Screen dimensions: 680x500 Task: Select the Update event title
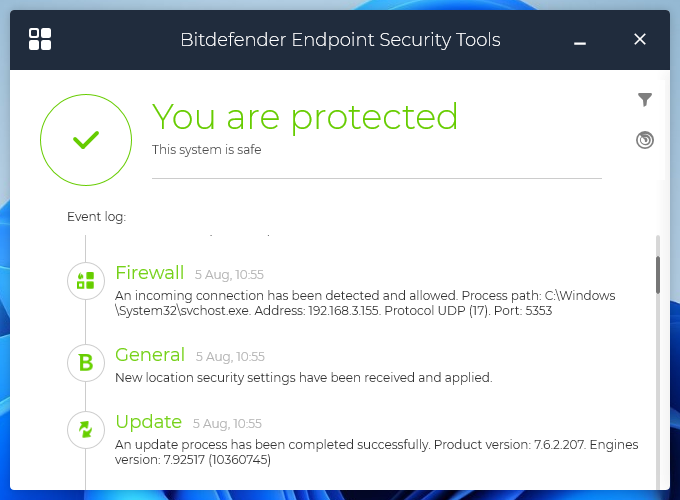(x=148, y=422)
